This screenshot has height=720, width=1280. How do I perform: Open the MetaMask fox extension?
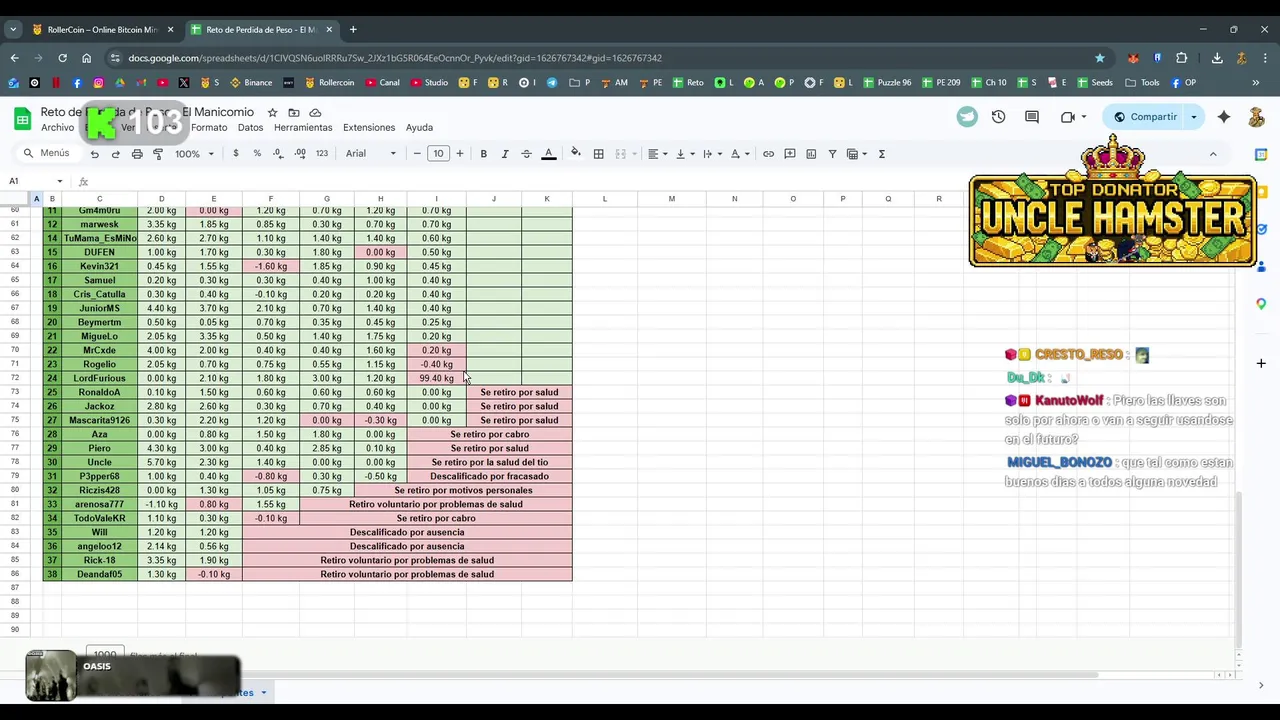click(x=1132, y=58)
